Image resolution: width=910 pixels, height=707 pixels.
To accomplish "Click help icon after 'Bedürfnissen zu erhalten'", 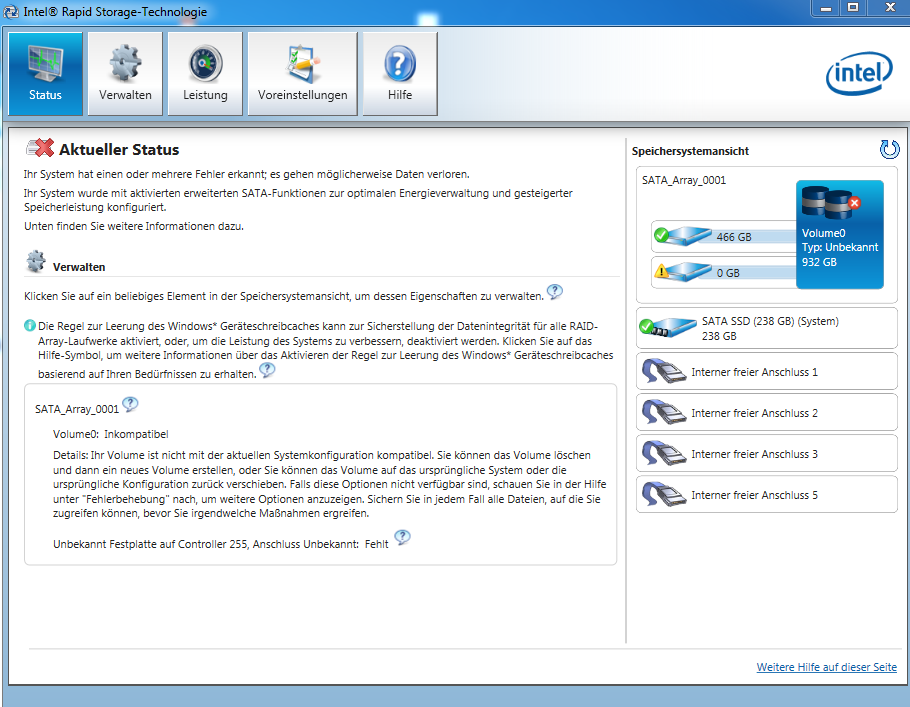I will 267,370.
